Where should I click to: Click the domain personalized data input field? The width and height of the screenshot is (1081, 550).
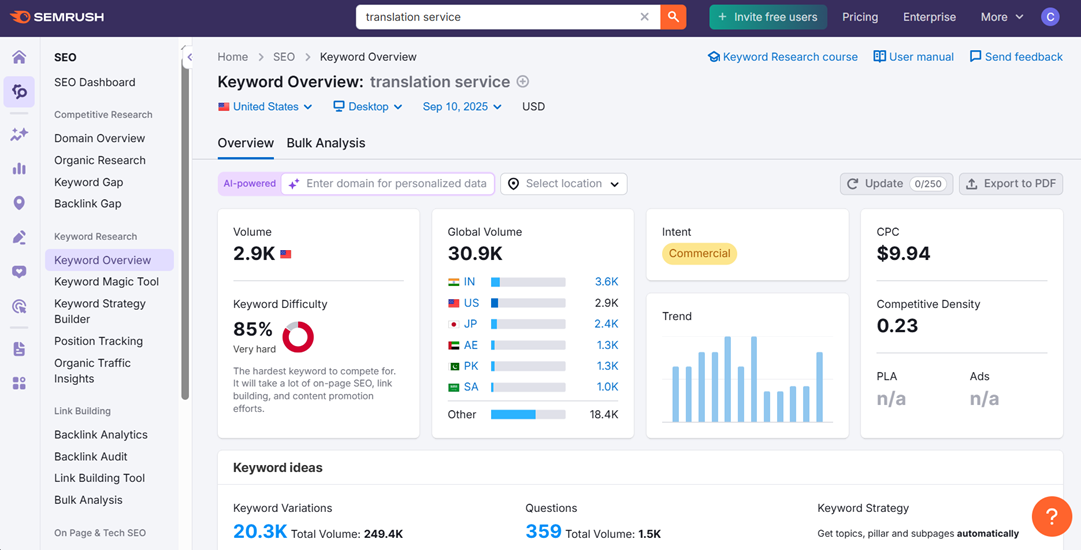pos(387,184)
